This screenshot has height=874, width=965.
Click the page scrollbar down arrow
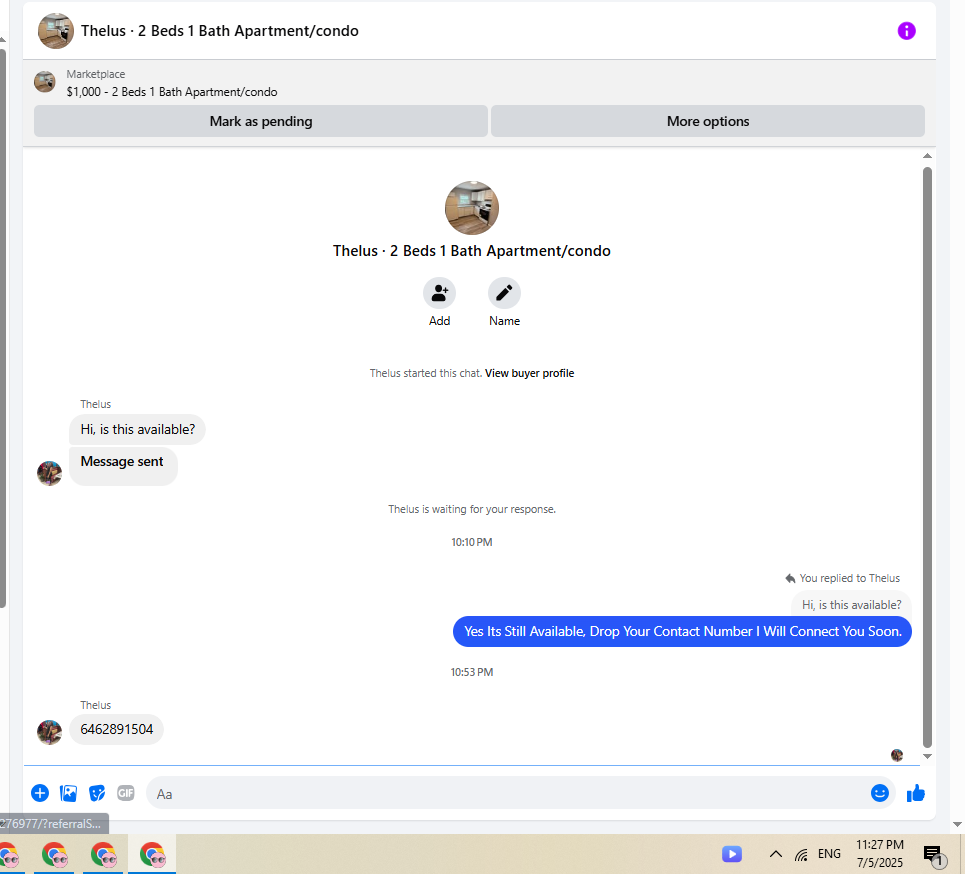tap(957, 824)
